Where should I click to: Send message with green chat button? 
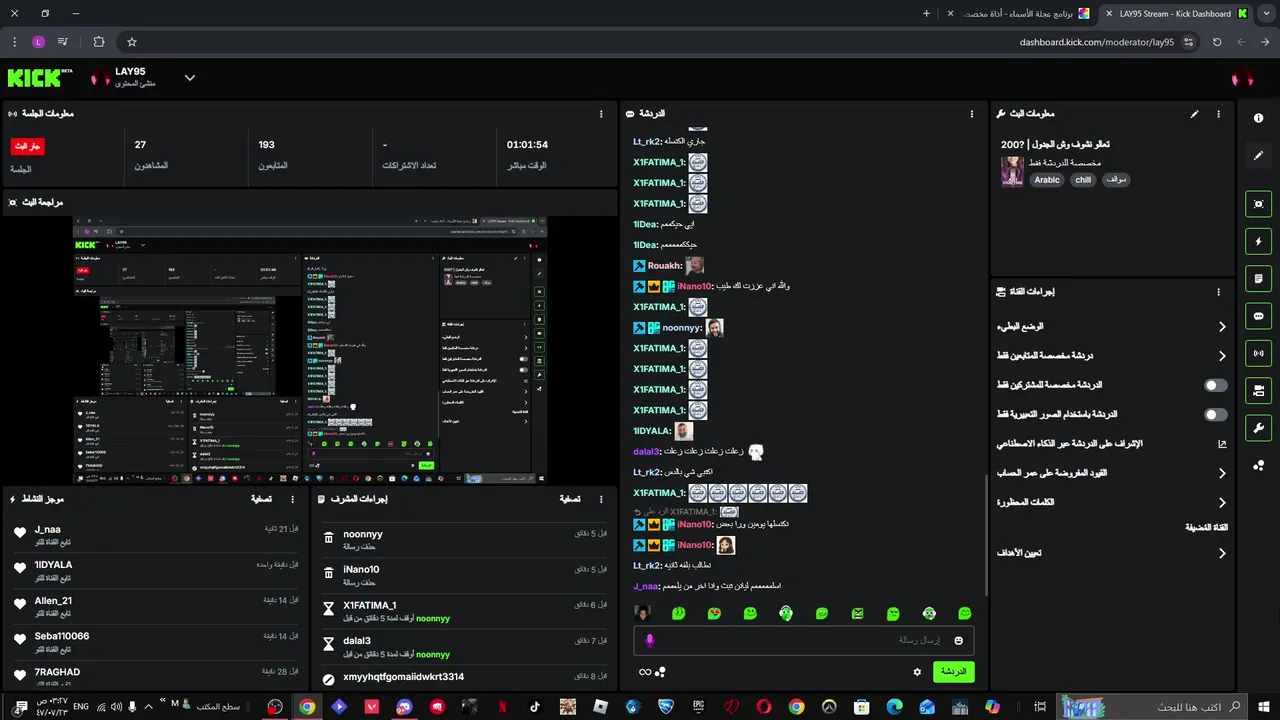954,672
